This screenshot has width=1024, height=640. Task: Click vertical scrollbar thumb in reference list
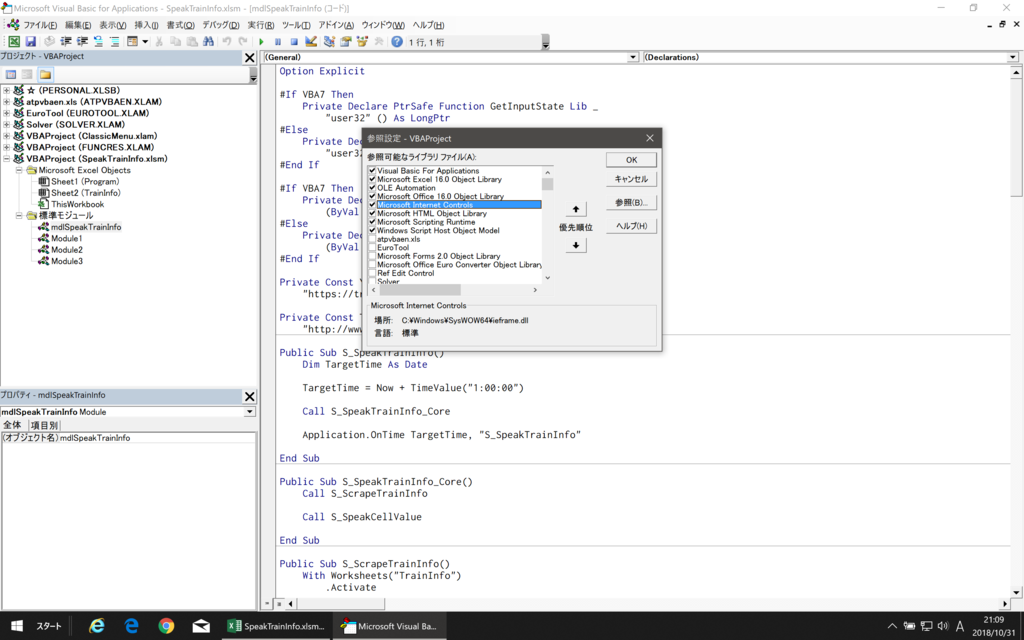(x=547, y=184)
